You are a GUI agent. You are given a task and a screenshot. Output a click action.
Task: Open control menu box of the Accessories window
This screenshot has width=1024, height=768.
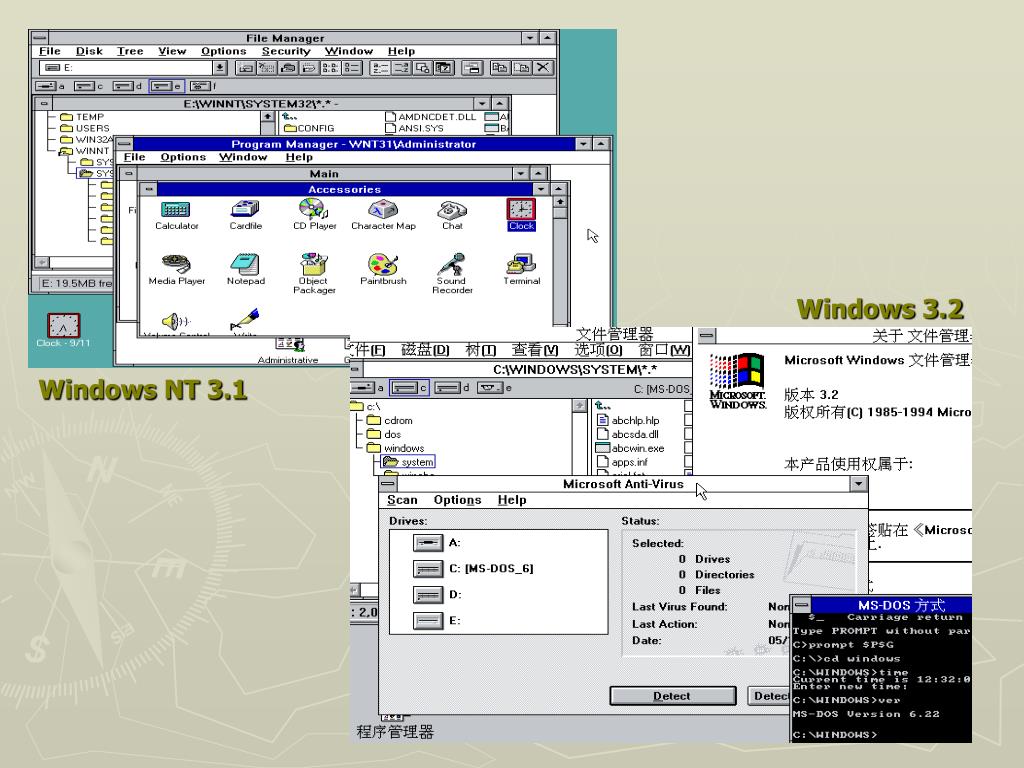pyautogui.click(x=149, y=189)
